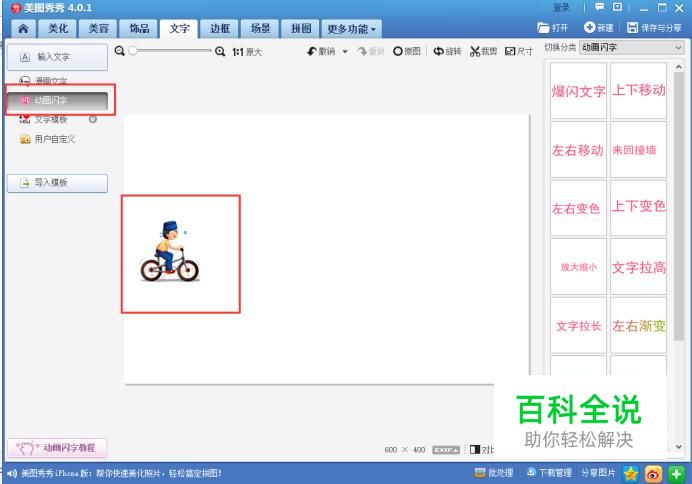
Task: Click the 旋转 rotate tool
Action: click(x=447, y=52)
